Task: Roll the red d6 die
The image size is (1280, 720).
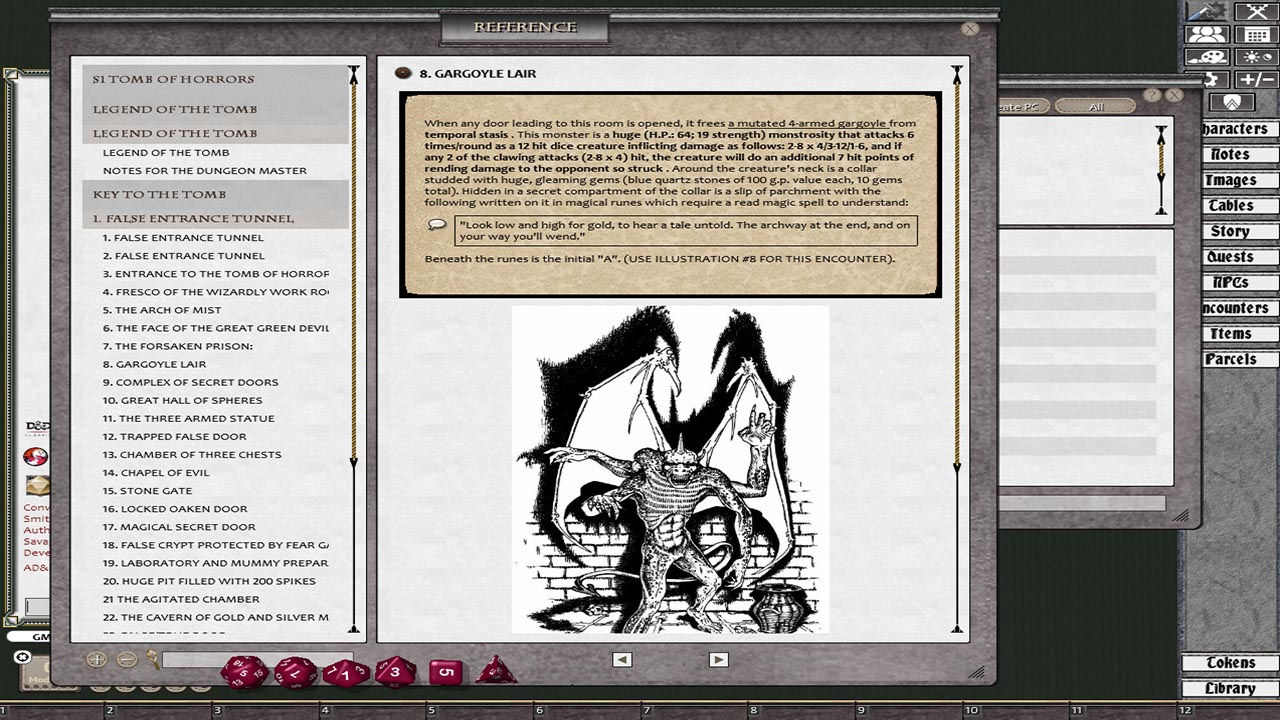Action: pos(444,672)
